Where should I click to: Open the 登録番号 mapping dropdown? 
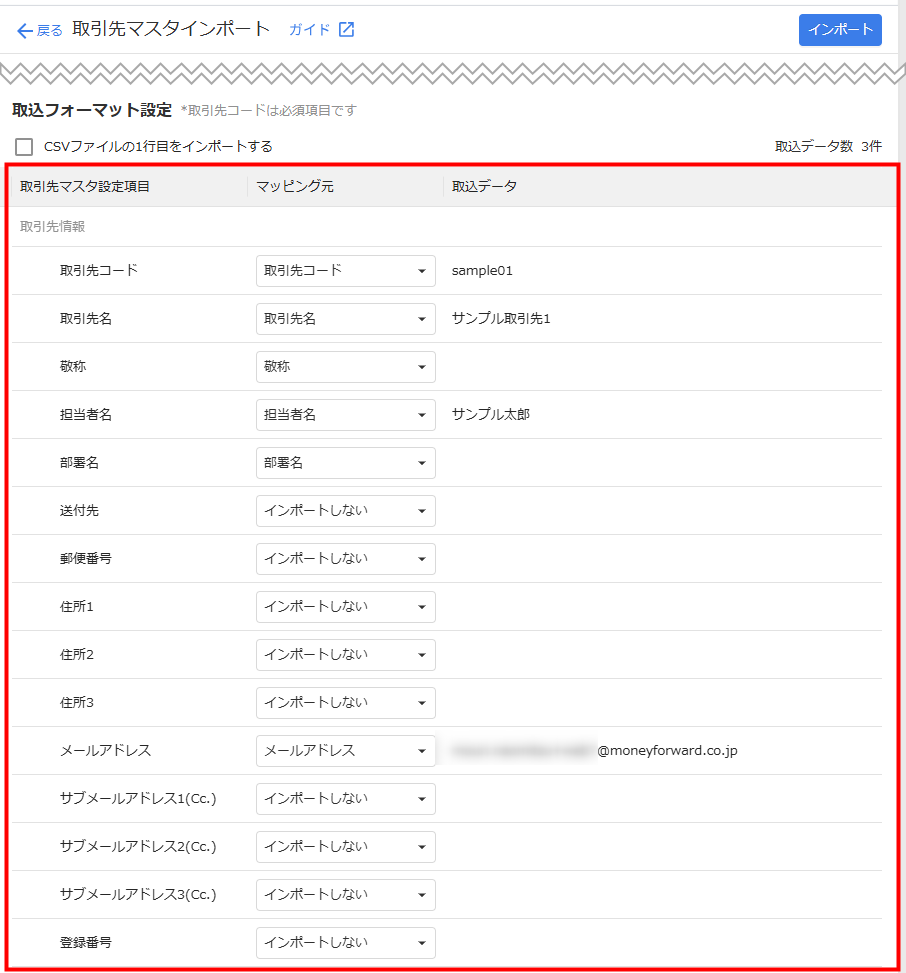click(345, 943)
